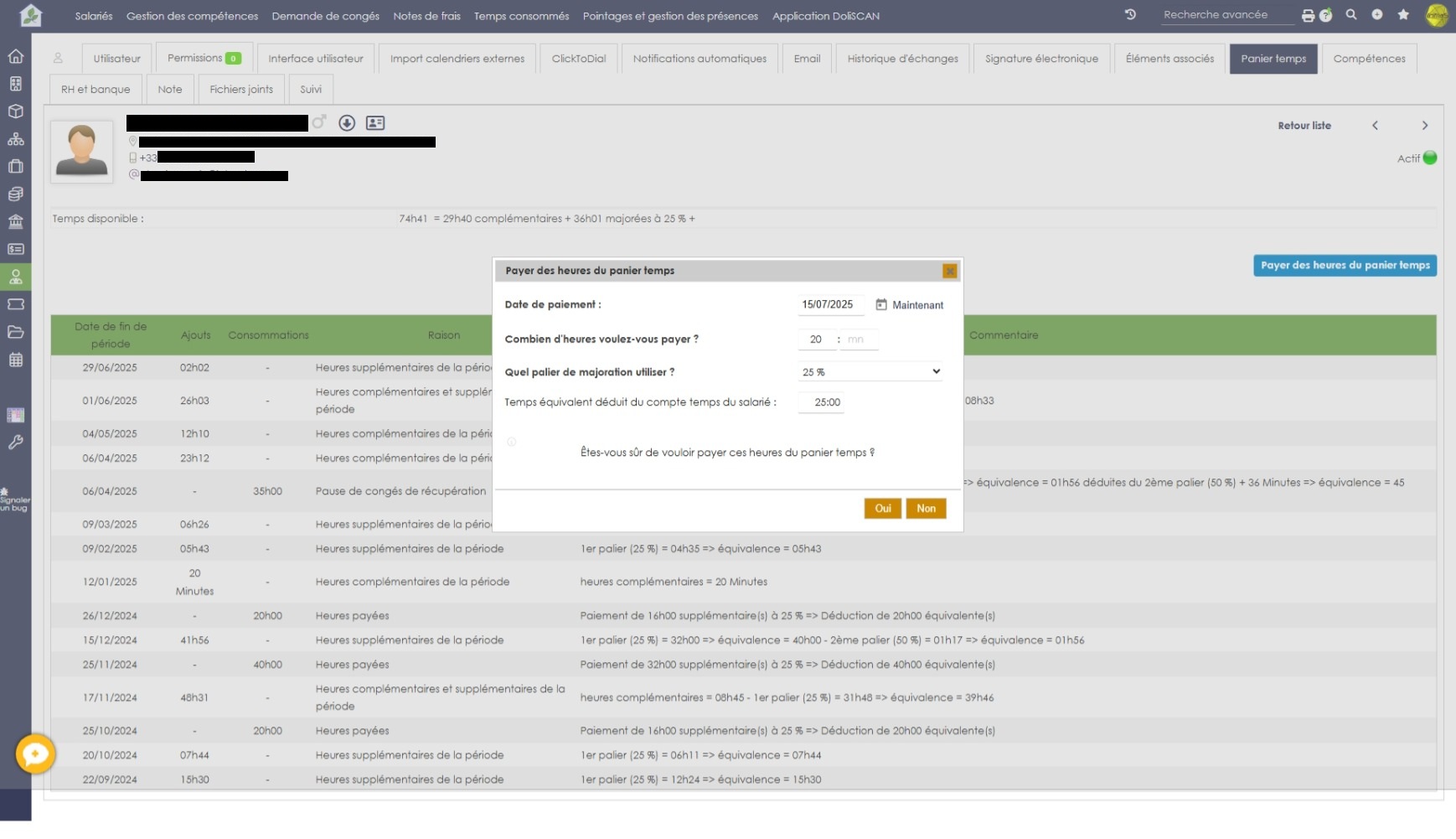Open the RH et banque tab
The height and width of the screenshot is (839, 1456).
tap(96, 90)
